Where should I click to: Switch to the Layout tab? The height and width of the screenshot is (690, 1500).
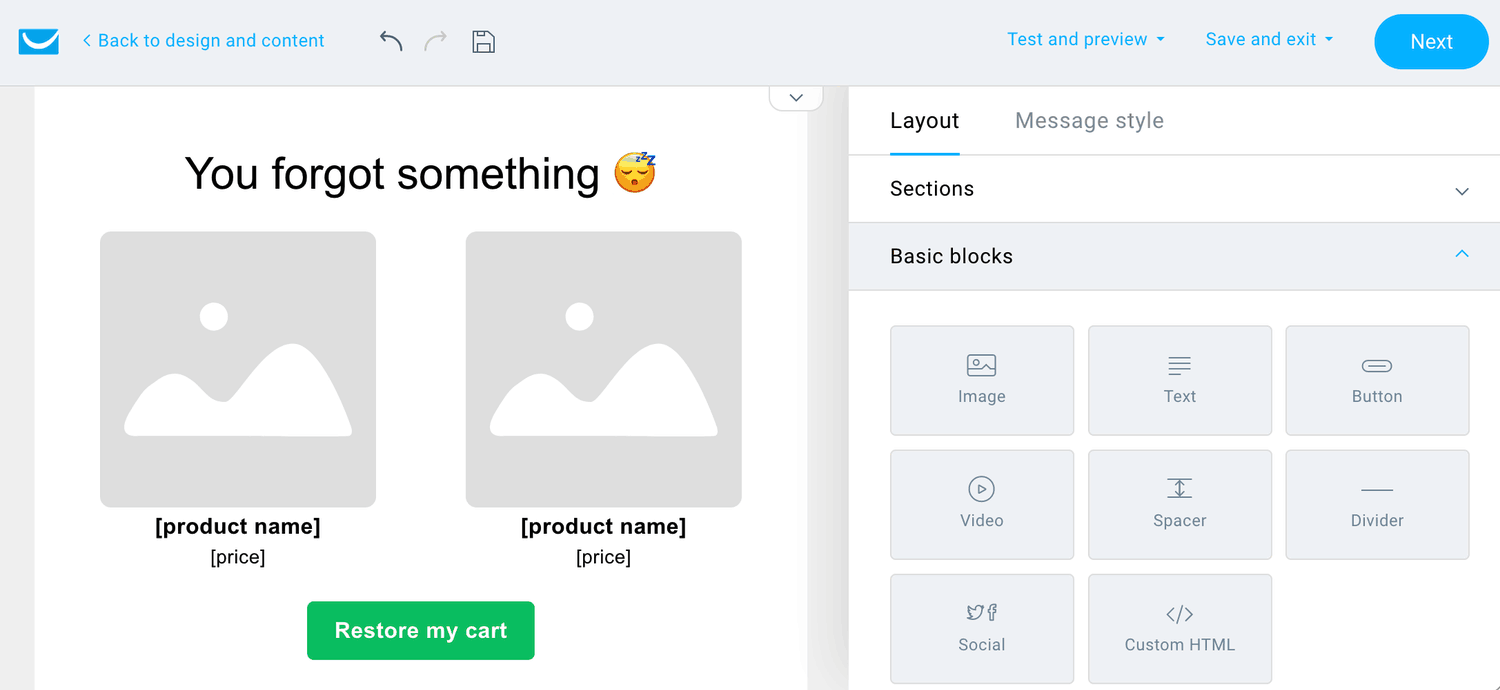coord(924,121)
